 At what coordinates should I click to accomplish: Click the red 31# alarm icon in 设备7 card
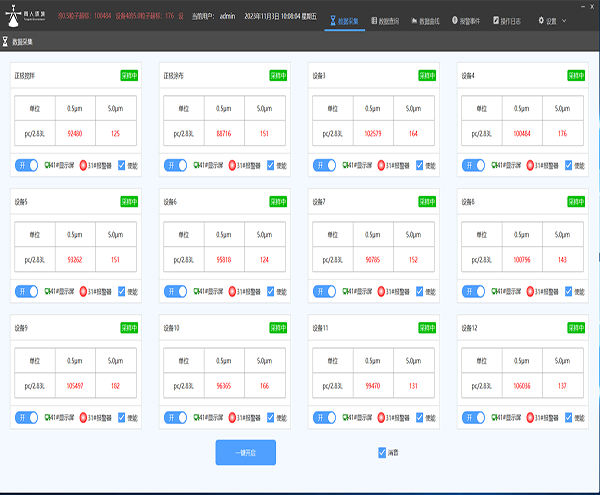pos(381,291)
